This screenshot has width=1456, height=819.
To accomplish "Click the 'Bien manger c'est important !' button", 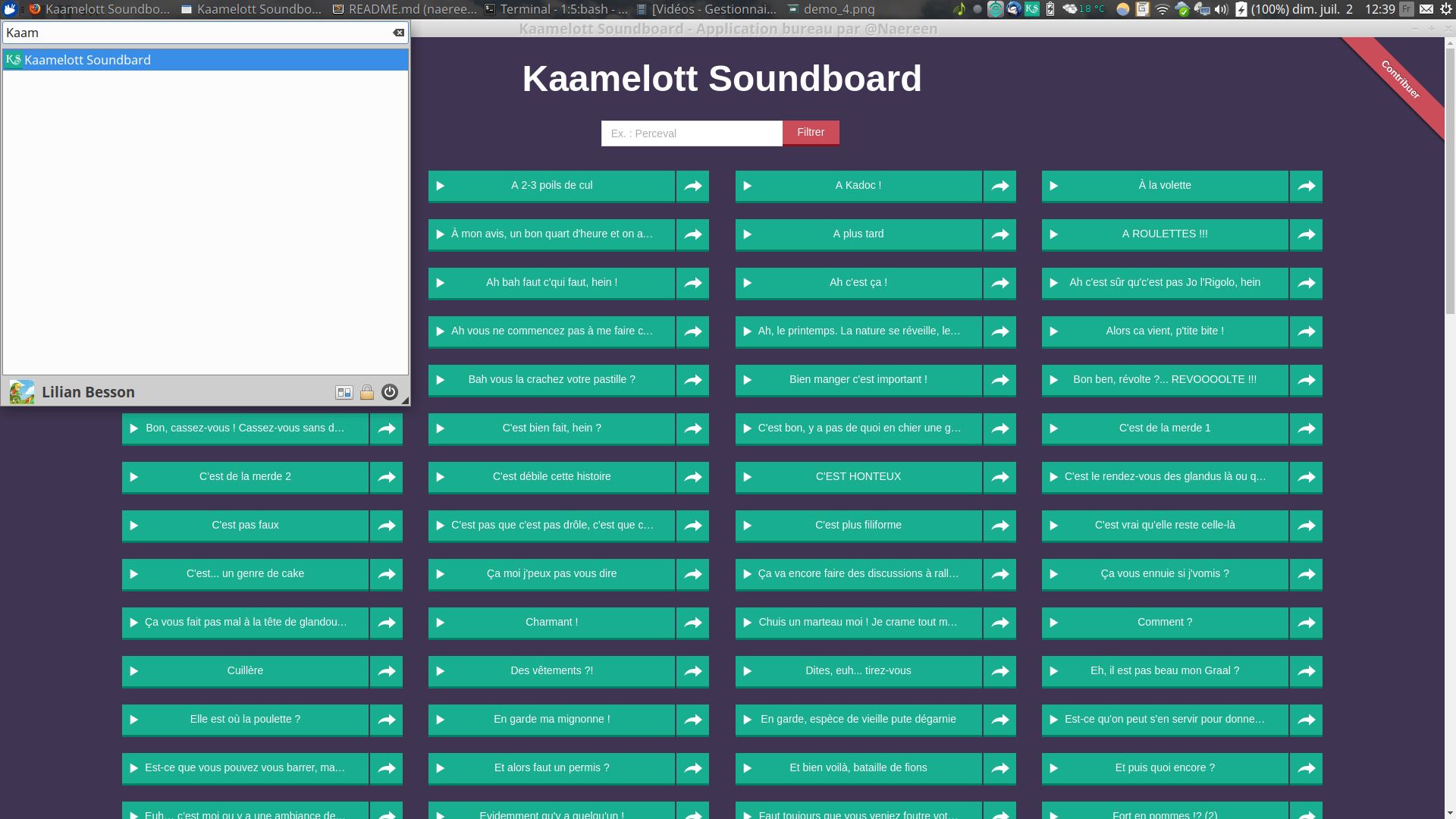I will pyautogui.click(x=858, y=380).
